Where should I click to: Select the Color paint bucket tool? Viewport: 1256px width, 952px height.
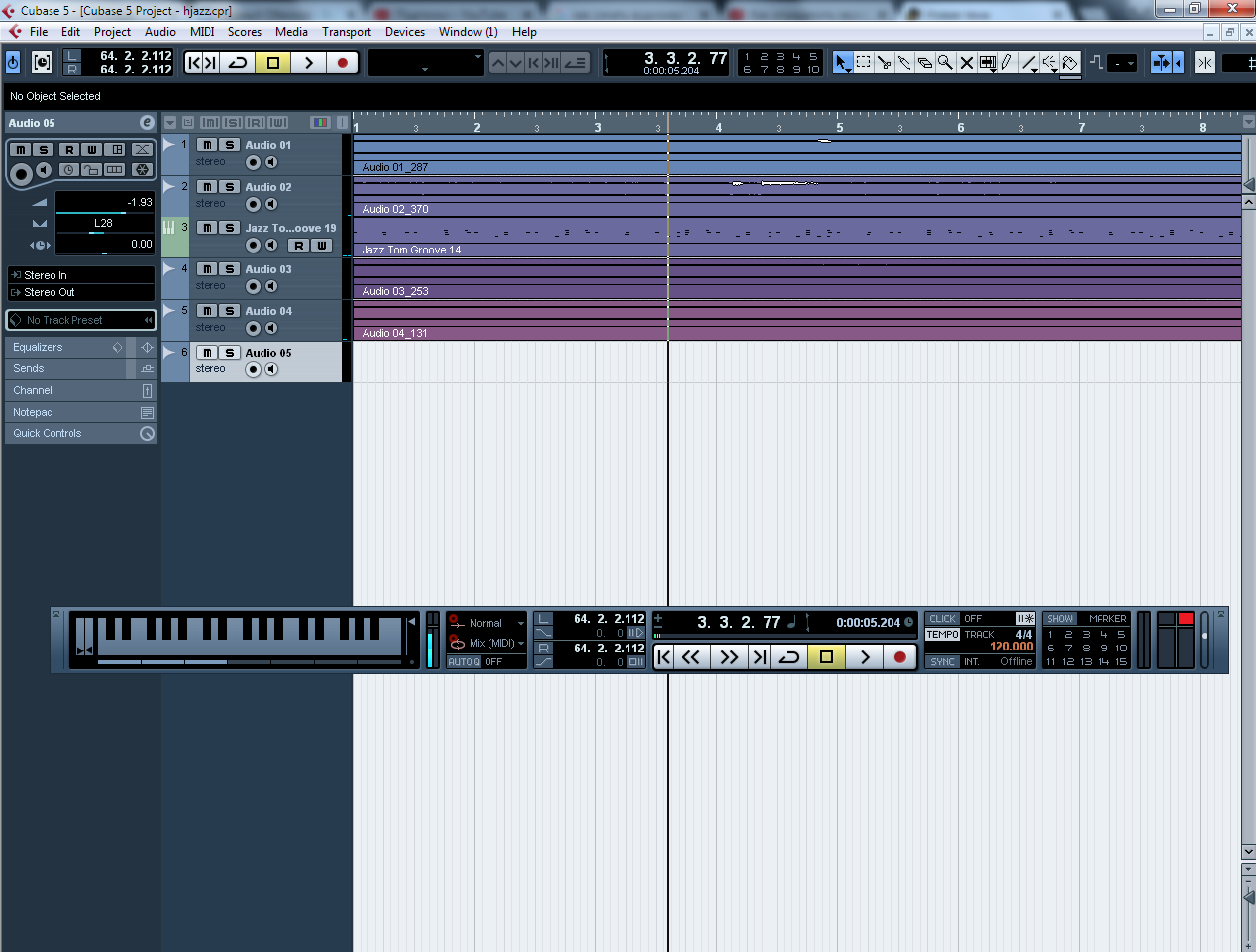[x=1070, y=63]
